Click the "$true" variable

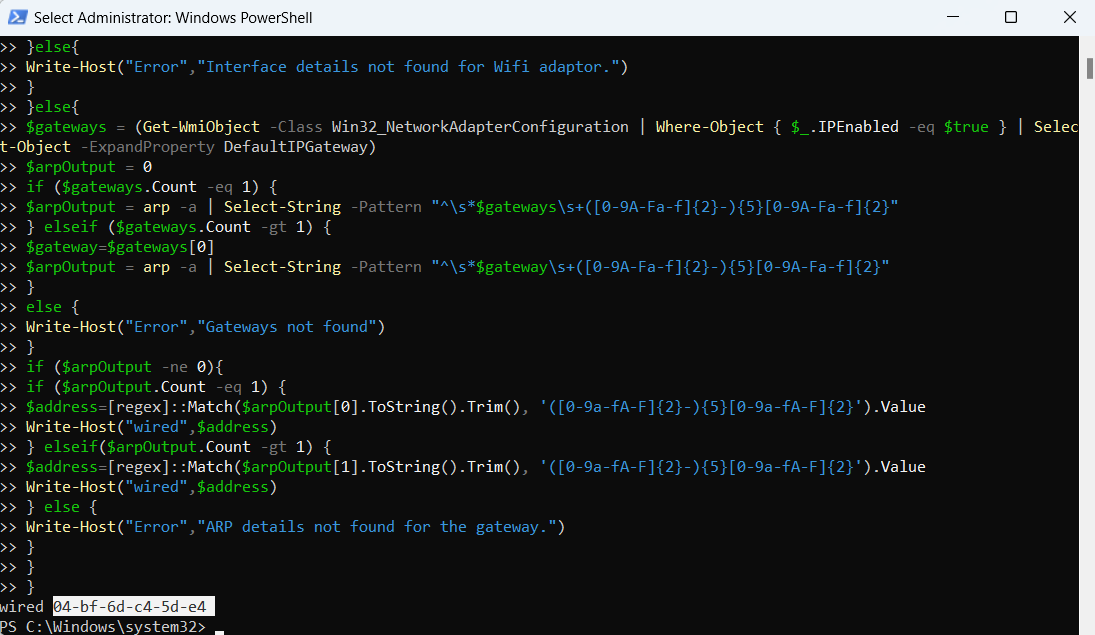click(966, 127)
